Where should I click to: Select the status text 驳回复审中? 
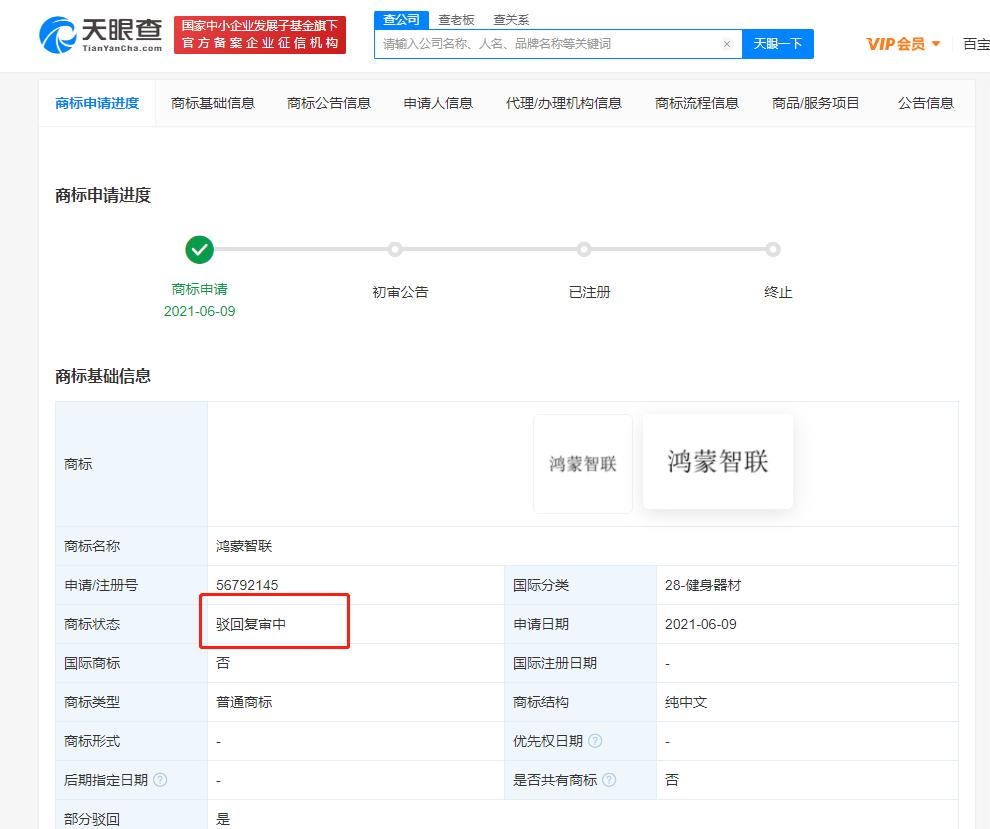click(x=251, y=624)
